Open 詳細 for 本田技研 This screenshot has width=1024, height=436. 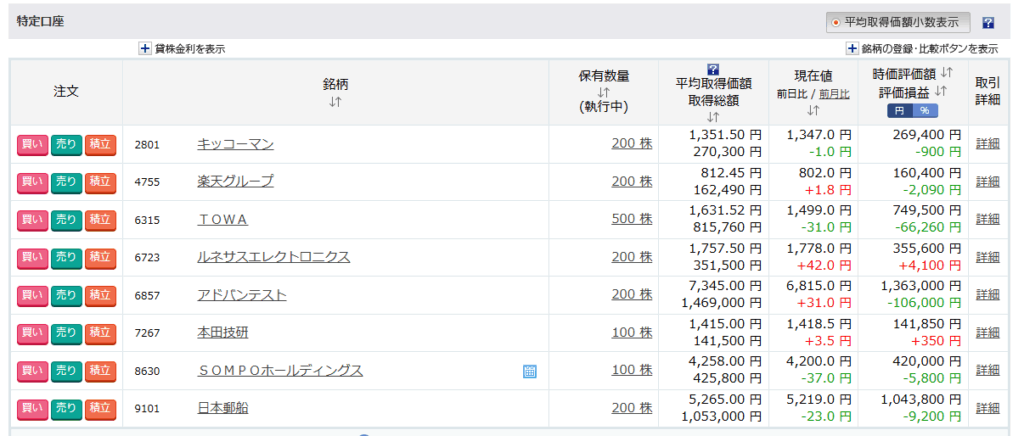pyautogui.click(x=987, y=333)
